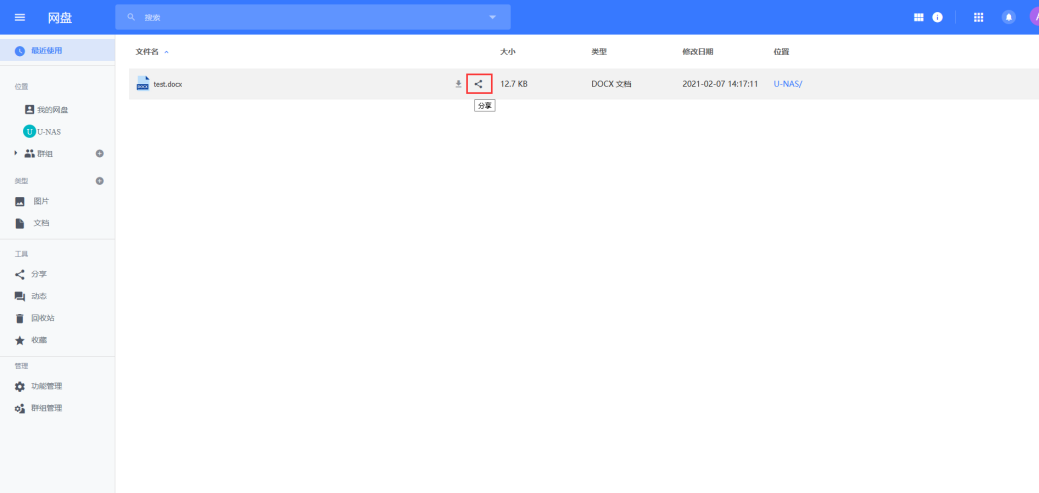Image resolution: width=1039 pixels, height=493 pixels.
Task: Open notifications bell icon
Action: 1009,17
